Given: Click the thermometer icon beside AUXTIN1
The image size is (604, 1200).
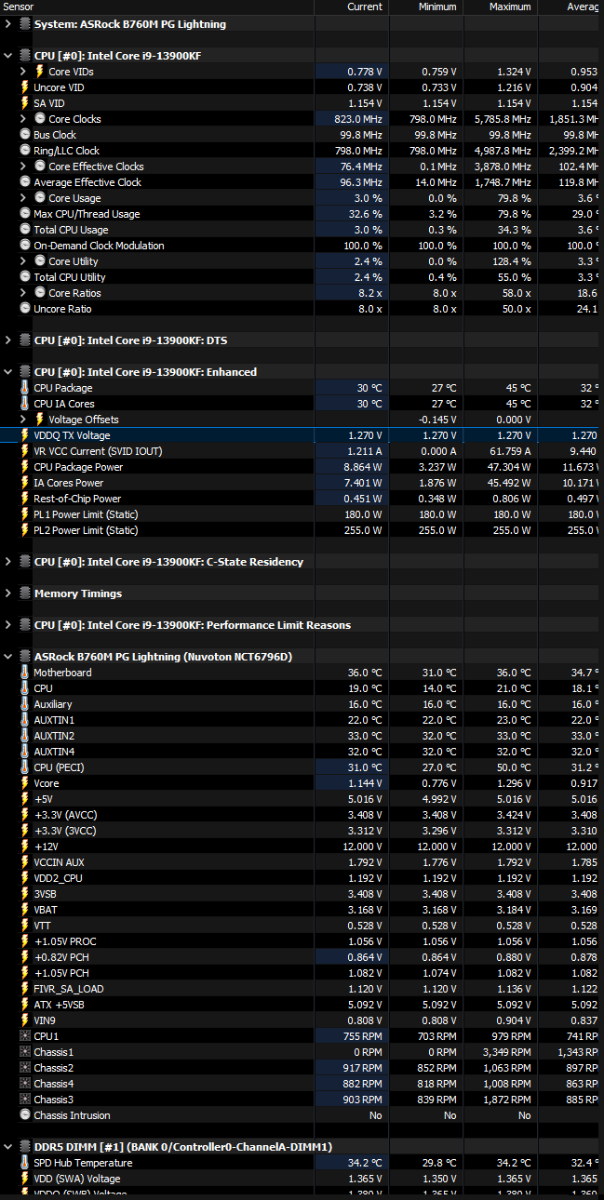Looking at the screenshot, I should tap(25, 720).
